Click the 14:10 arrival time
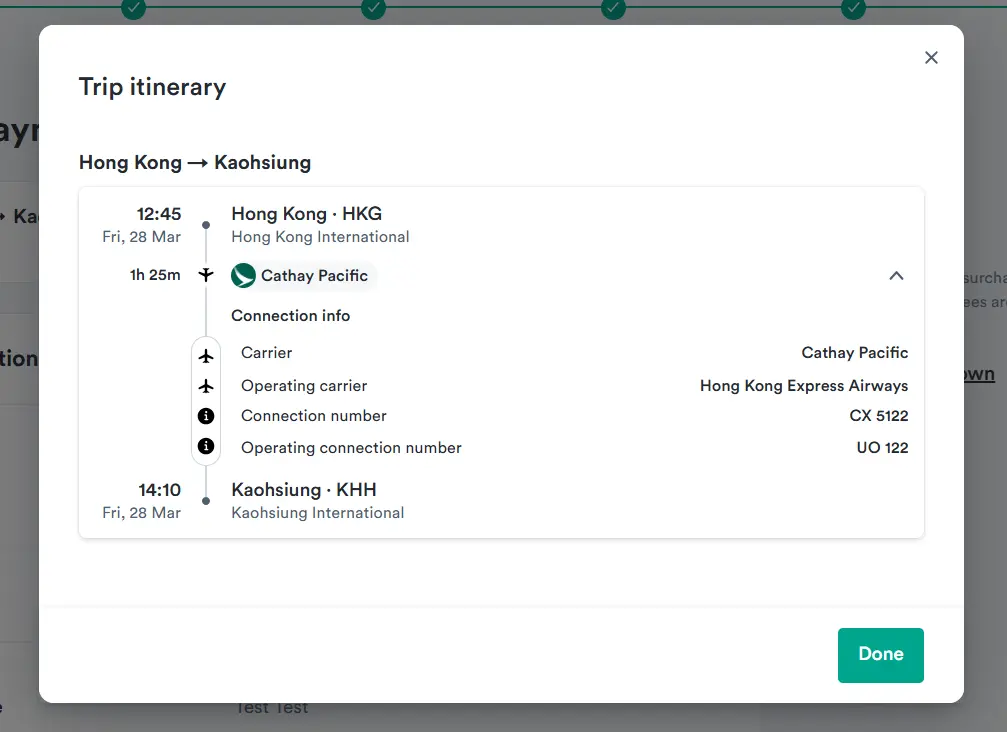This screenshot has width=1007, height=732. pyautogui.click(x=159, y=490)
